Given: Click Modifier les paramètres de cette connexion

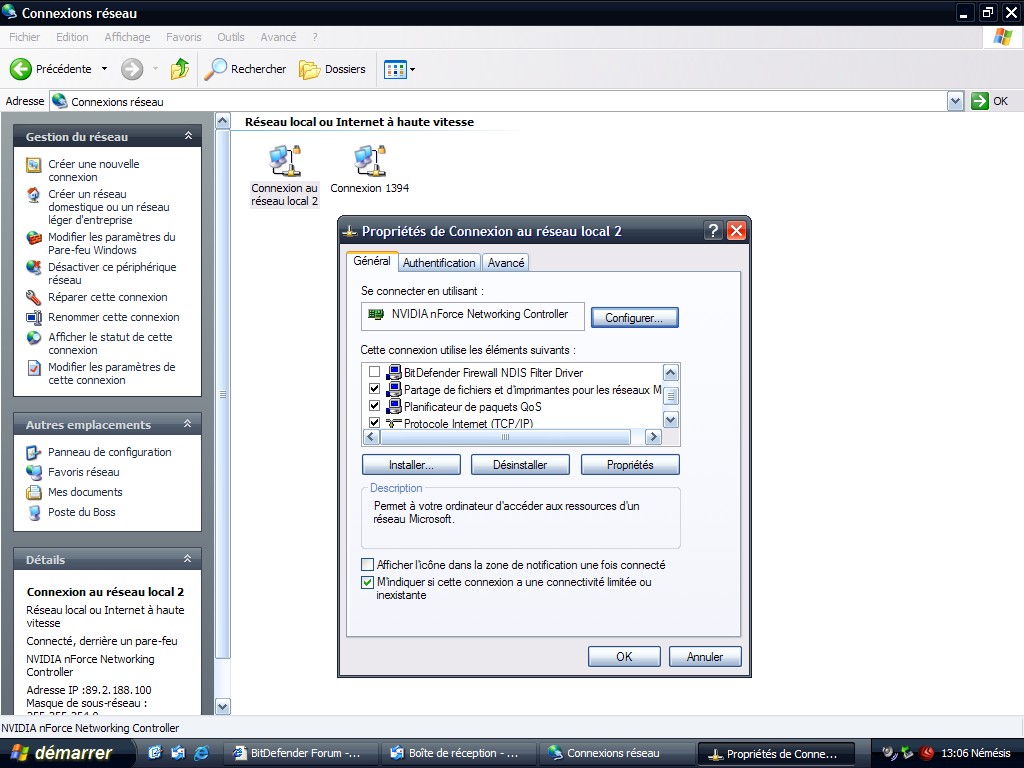Looking at the screenshot, I should coord(112,374).
